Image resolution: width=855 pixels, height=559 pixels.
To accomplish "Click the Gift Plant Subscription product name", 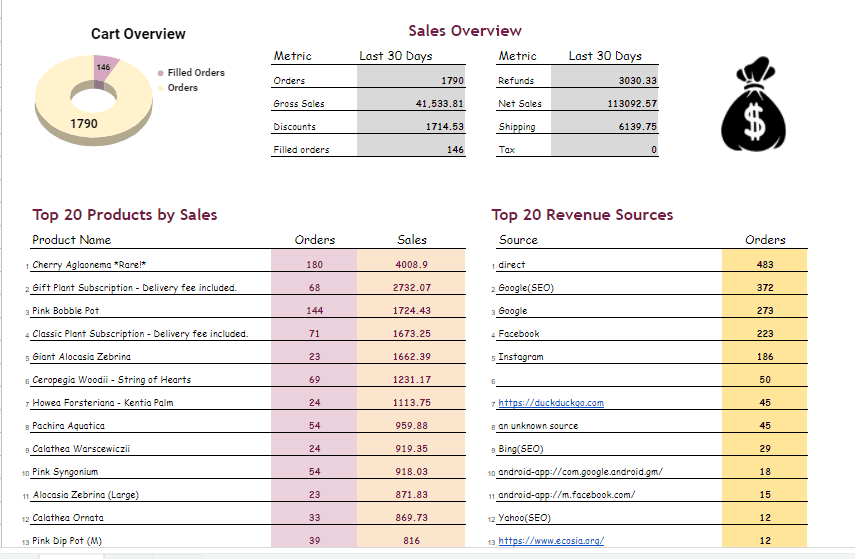I will pyautogui.click(x=134, y=288).
